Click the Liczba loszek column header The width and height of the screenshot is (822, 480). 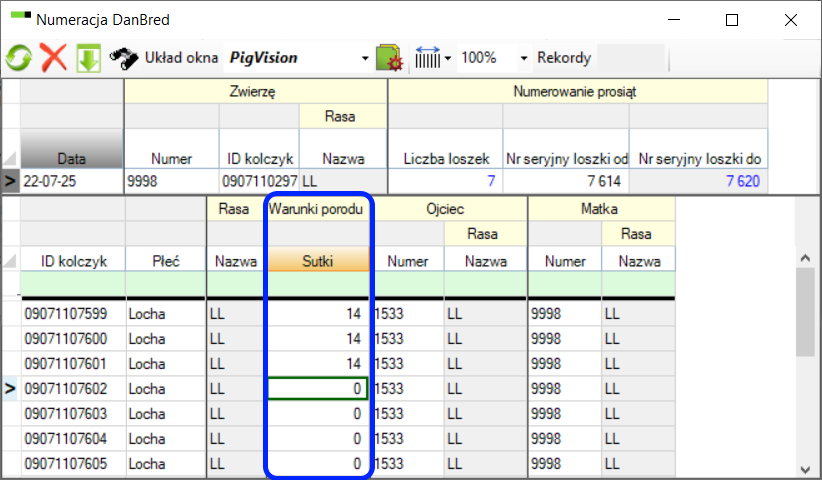(446, 148)
